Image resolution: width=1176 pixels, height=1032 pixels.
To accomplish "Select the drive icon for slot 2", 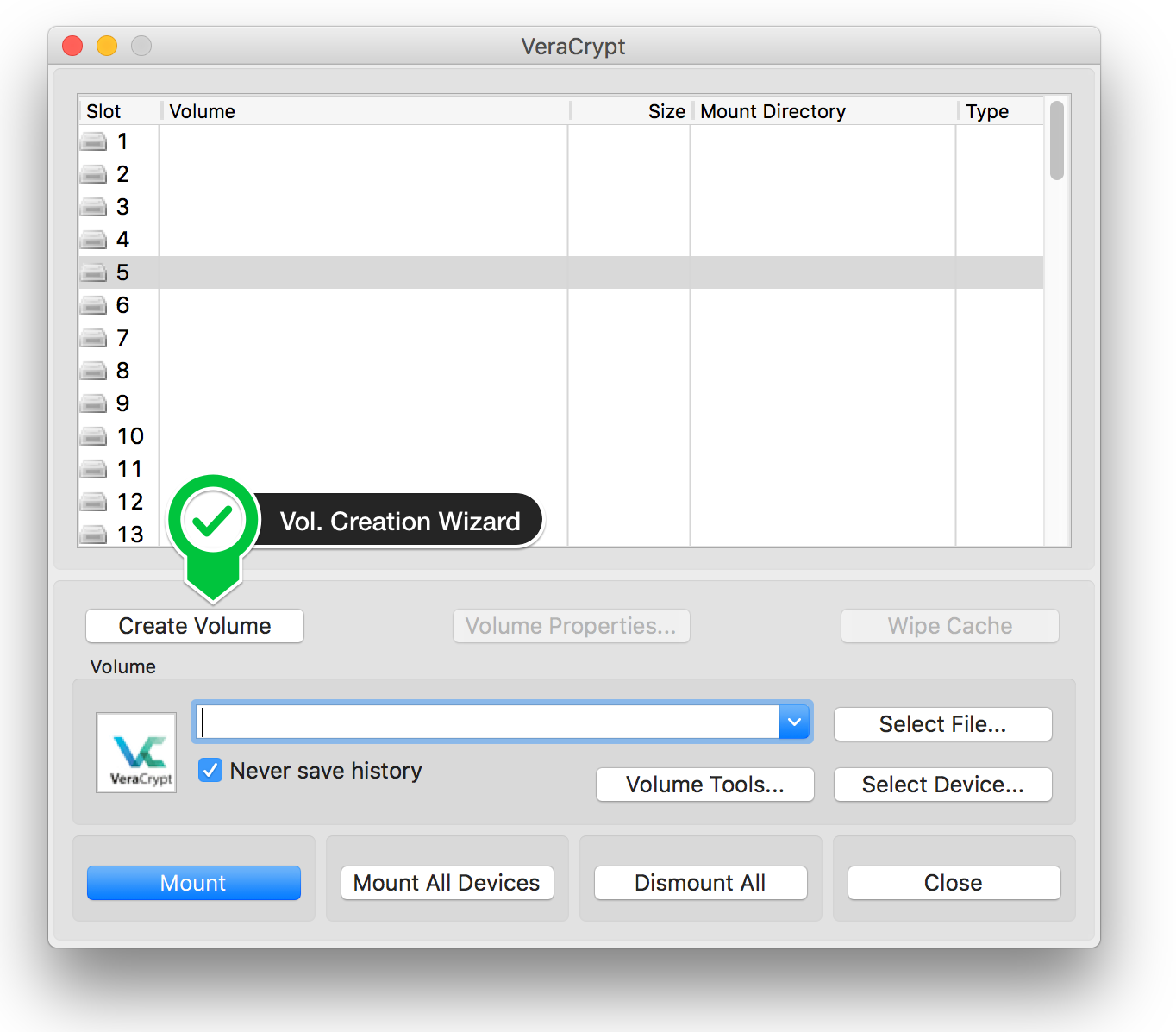I will [93, 173].
